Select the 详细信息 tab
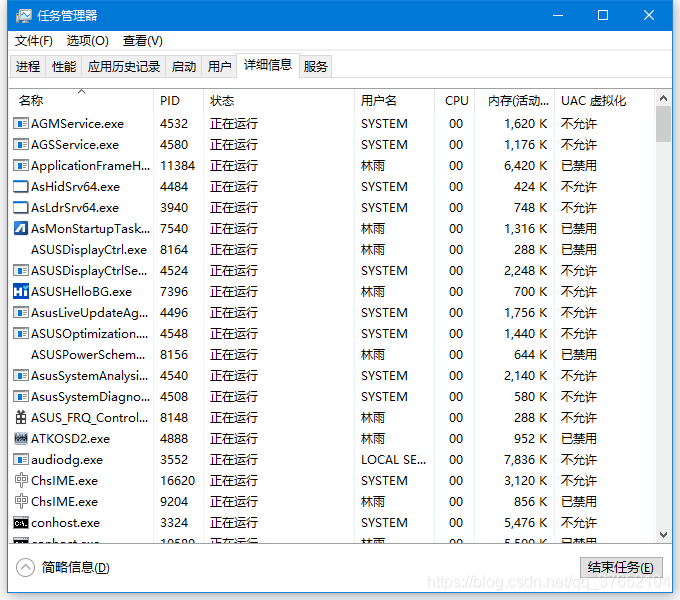This screenshot has height=600, width=680. [x=268, y=65]
